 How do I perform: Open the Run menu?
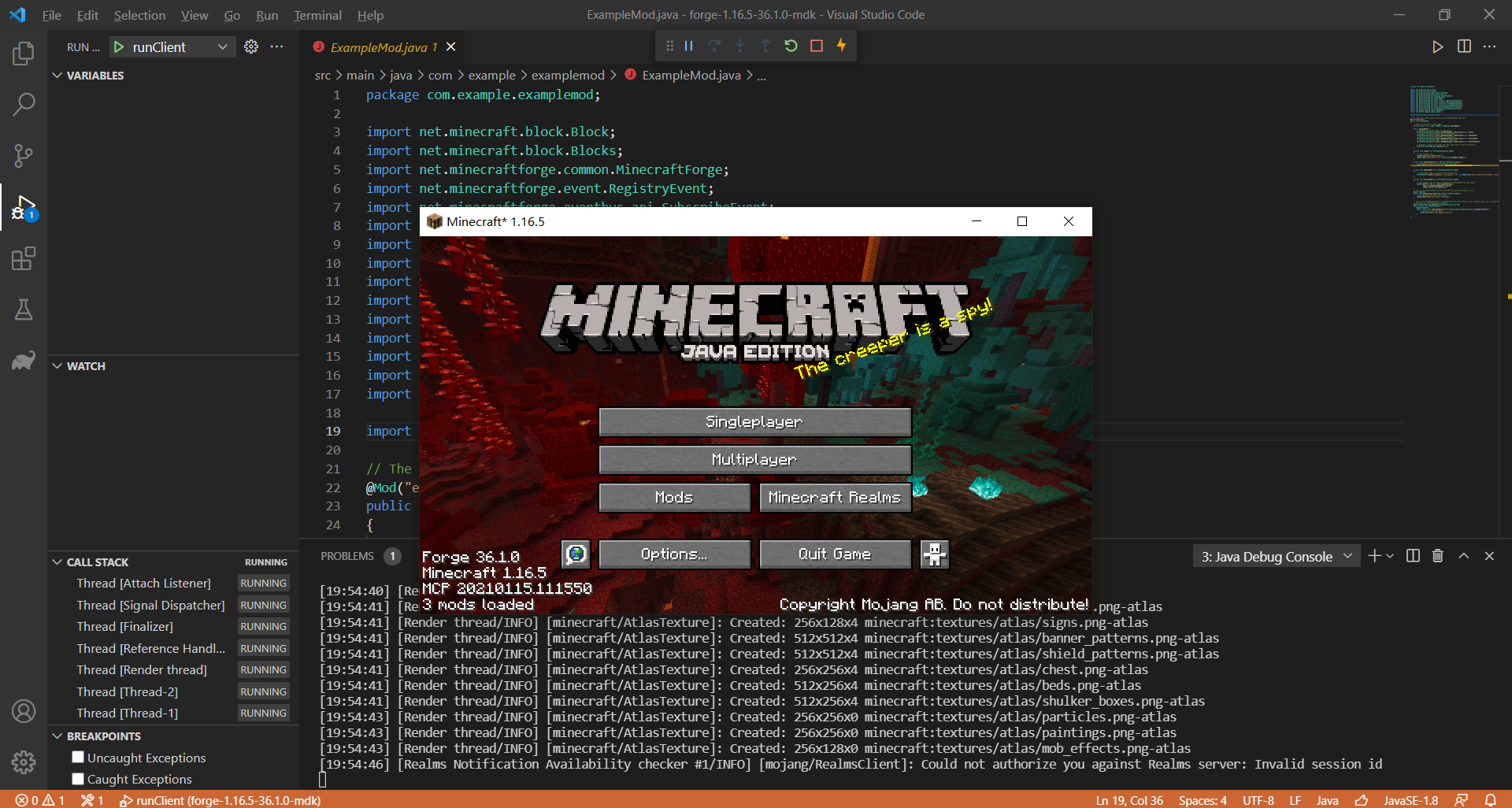click(266, 15)
